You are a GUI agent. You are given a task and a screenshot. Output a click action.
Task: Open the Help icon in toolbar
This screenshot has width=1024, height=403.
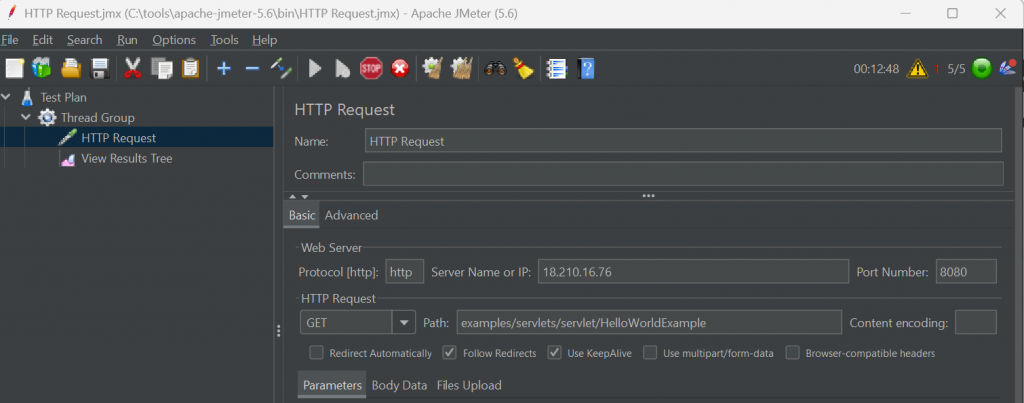click(586, 68)
